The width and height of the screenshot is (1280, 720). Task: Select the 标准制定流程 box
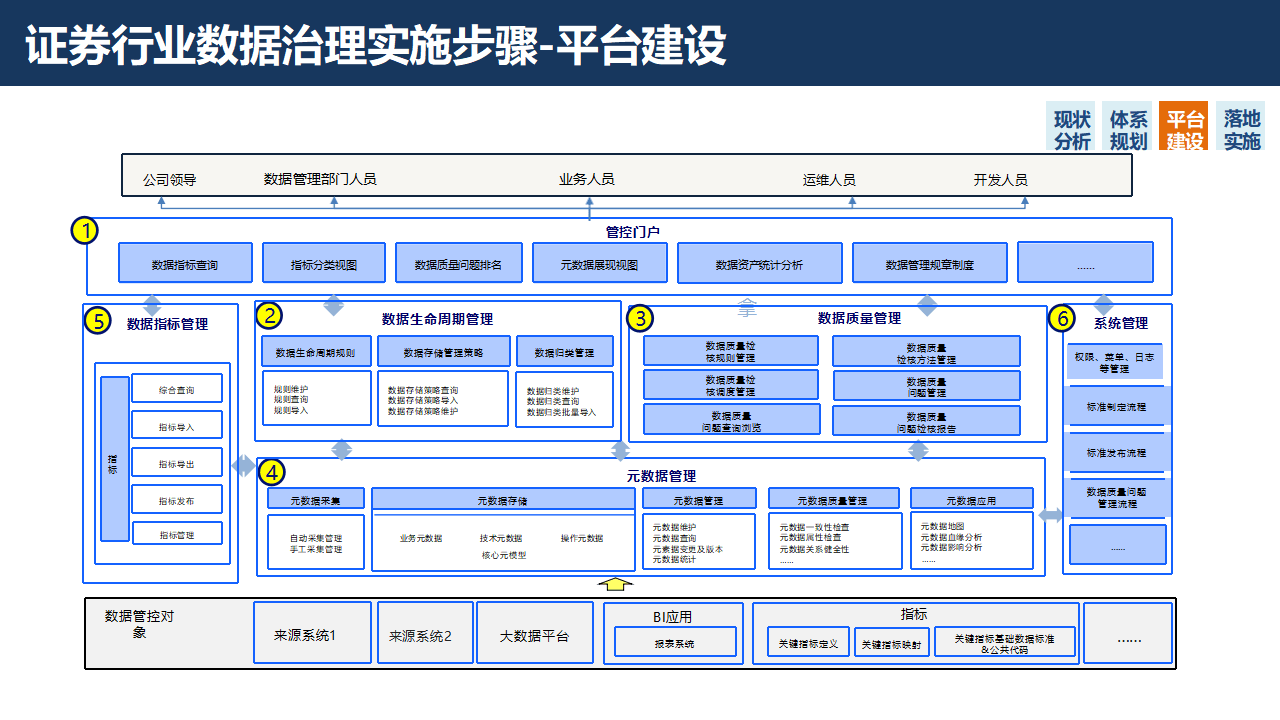pyautogui.click(x=1117, y=407)
